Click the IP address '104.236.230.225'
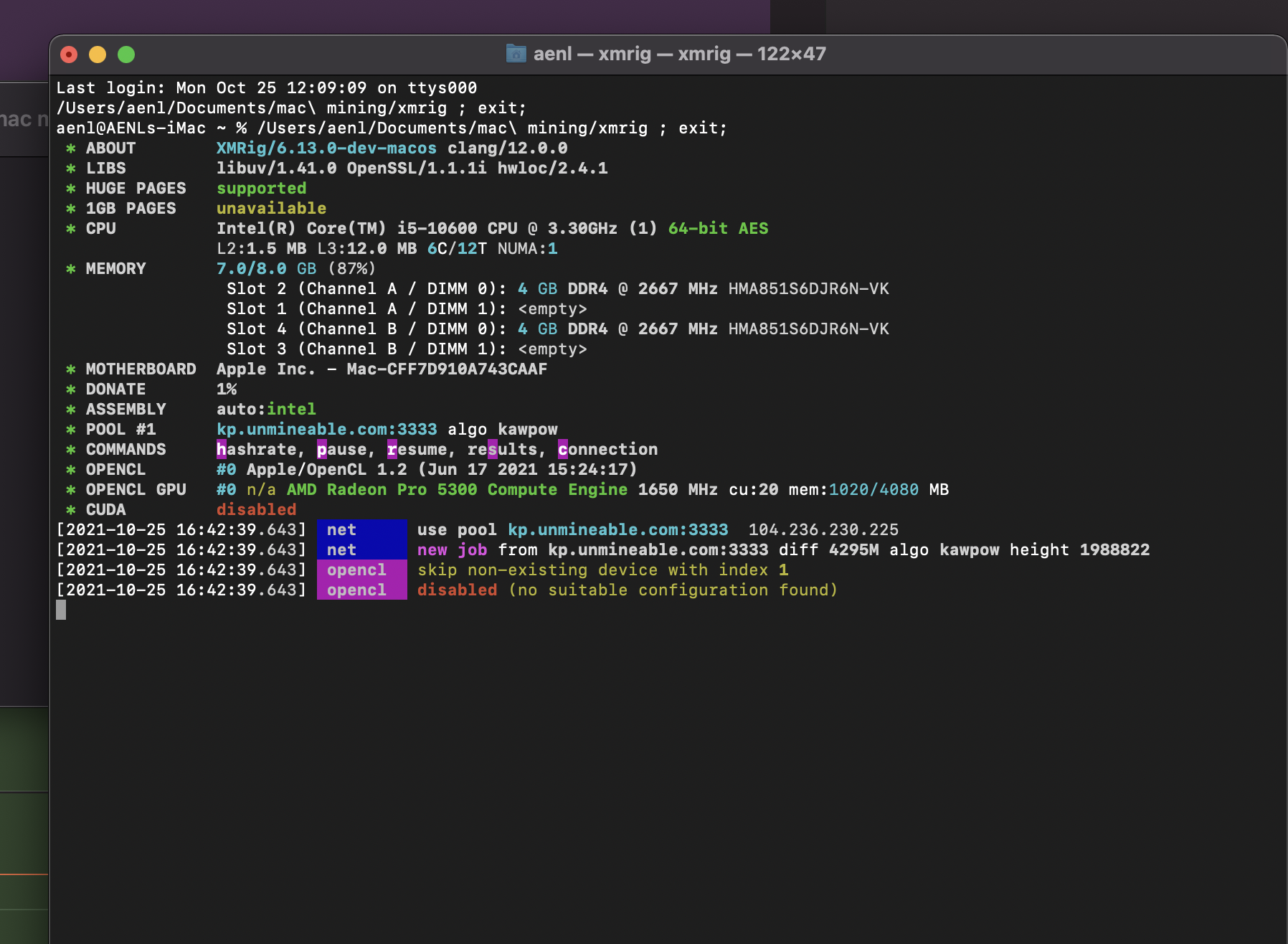 (823, 530)
